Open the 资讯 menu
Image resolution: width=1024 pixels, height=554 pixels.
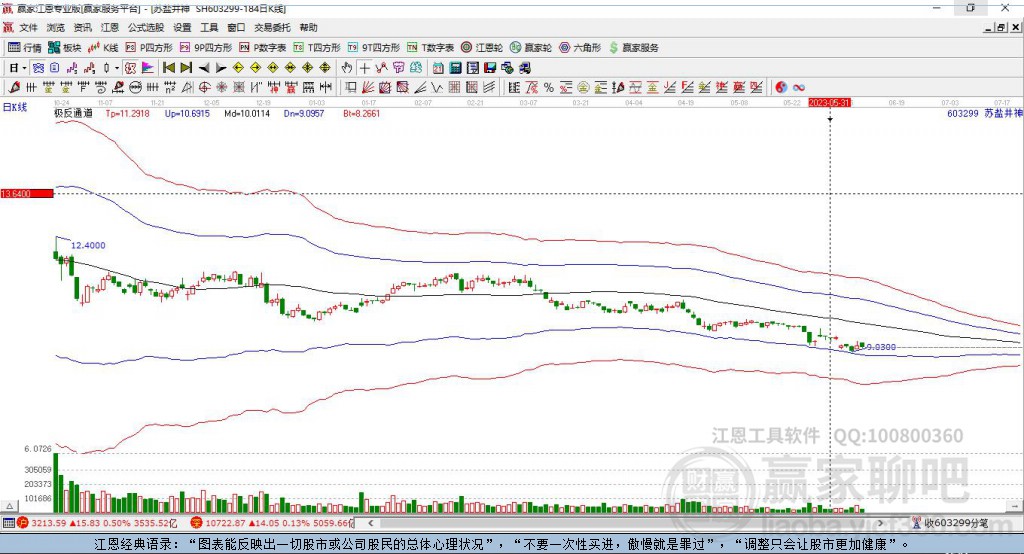point(82,27)
